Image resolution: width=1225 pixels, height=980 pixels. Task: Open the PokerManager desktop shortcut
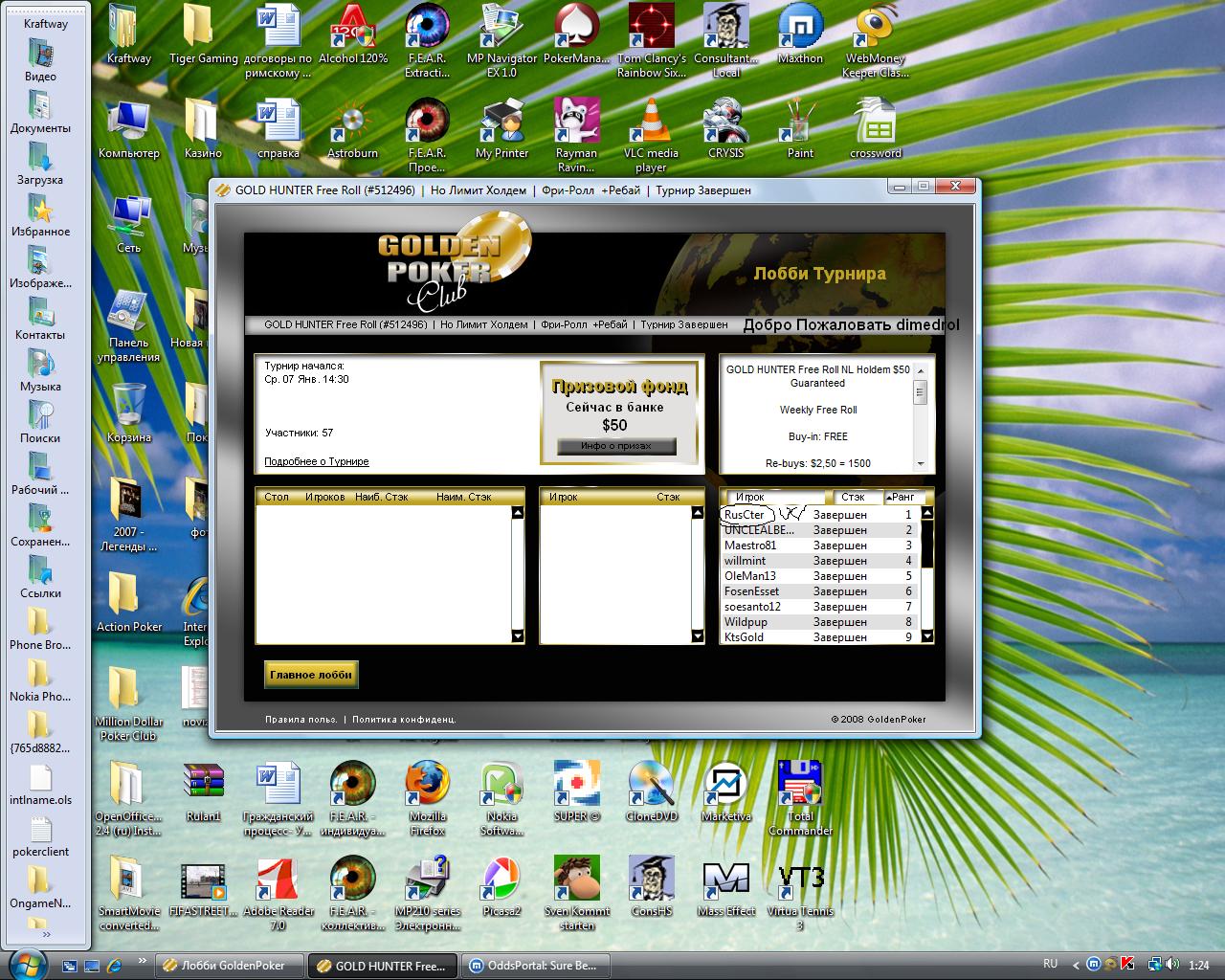(576, 28)
